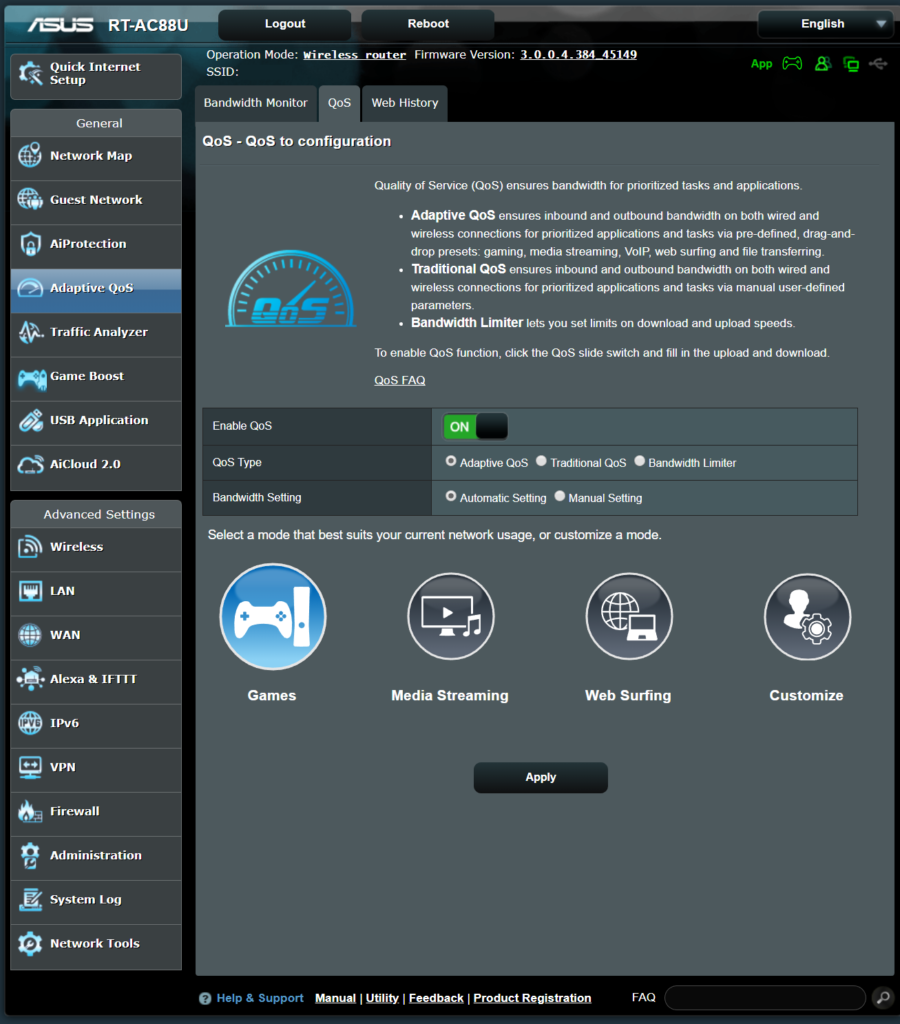Click the Reboot button
The image size is (900, 1024).
pyautogui.click(x=428, y=24)
